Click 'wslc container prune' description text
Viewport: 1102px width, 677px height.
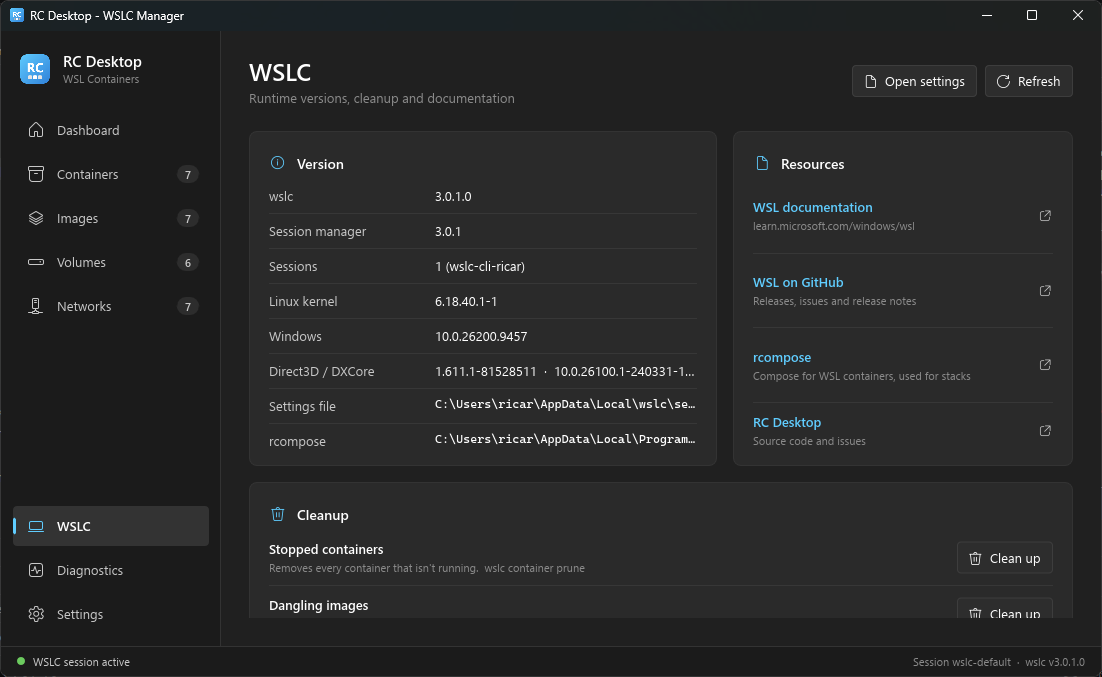[x=534, y=568]
